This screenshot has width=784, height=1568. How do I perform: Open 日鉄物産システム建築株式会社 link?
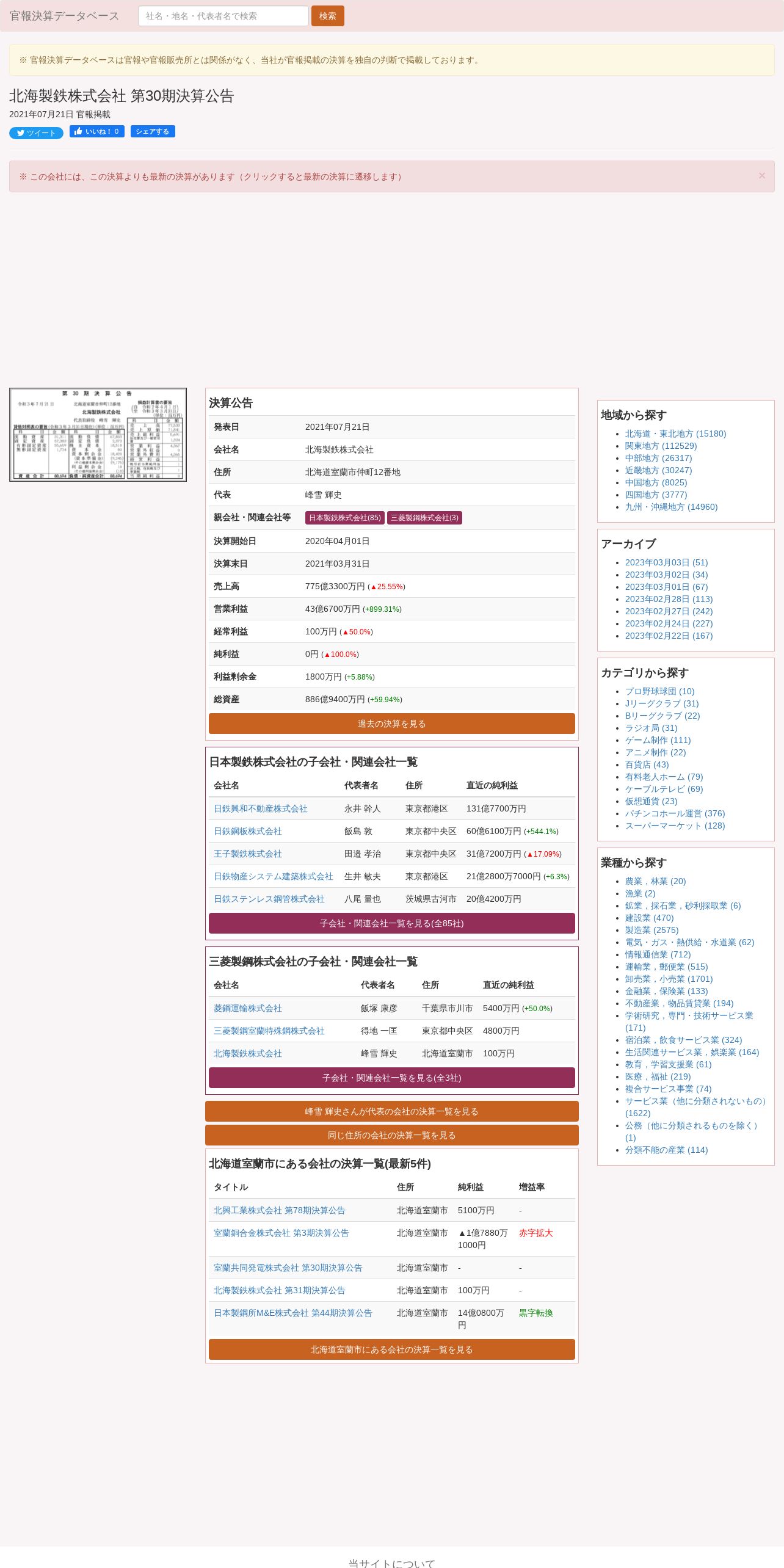point(274,876)
